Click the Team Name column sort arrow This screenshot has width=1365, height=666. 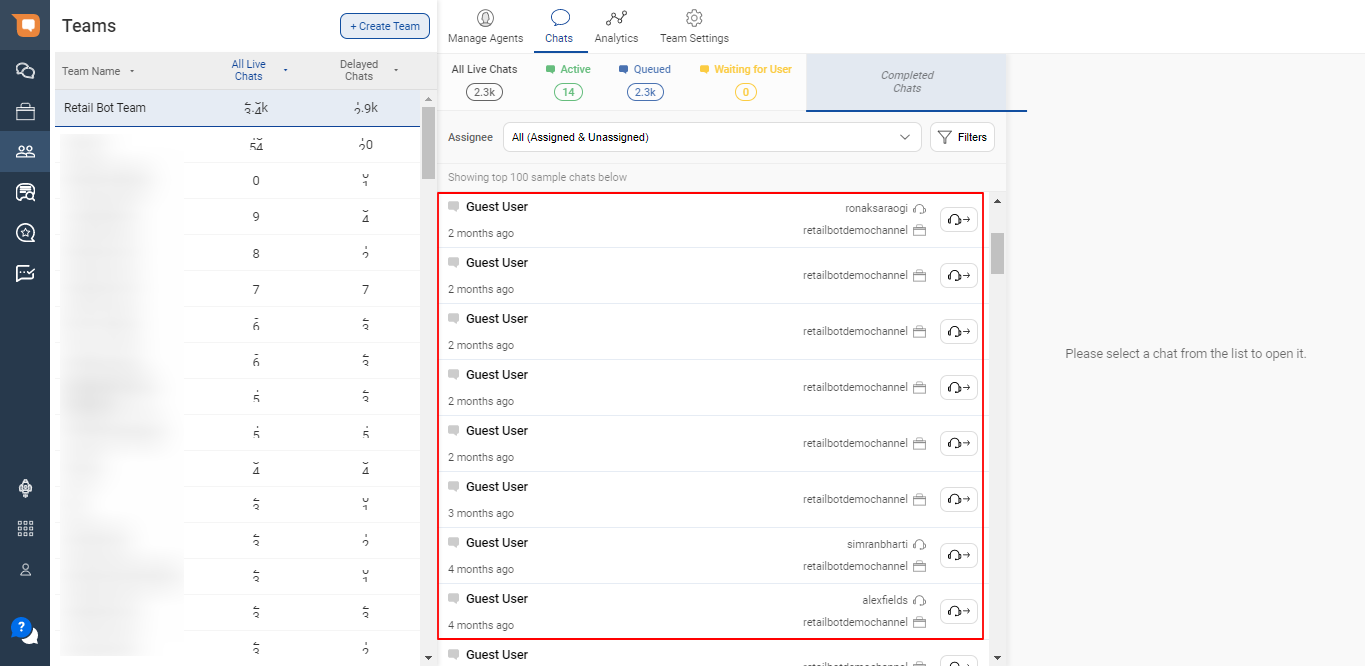pos(132,71)
